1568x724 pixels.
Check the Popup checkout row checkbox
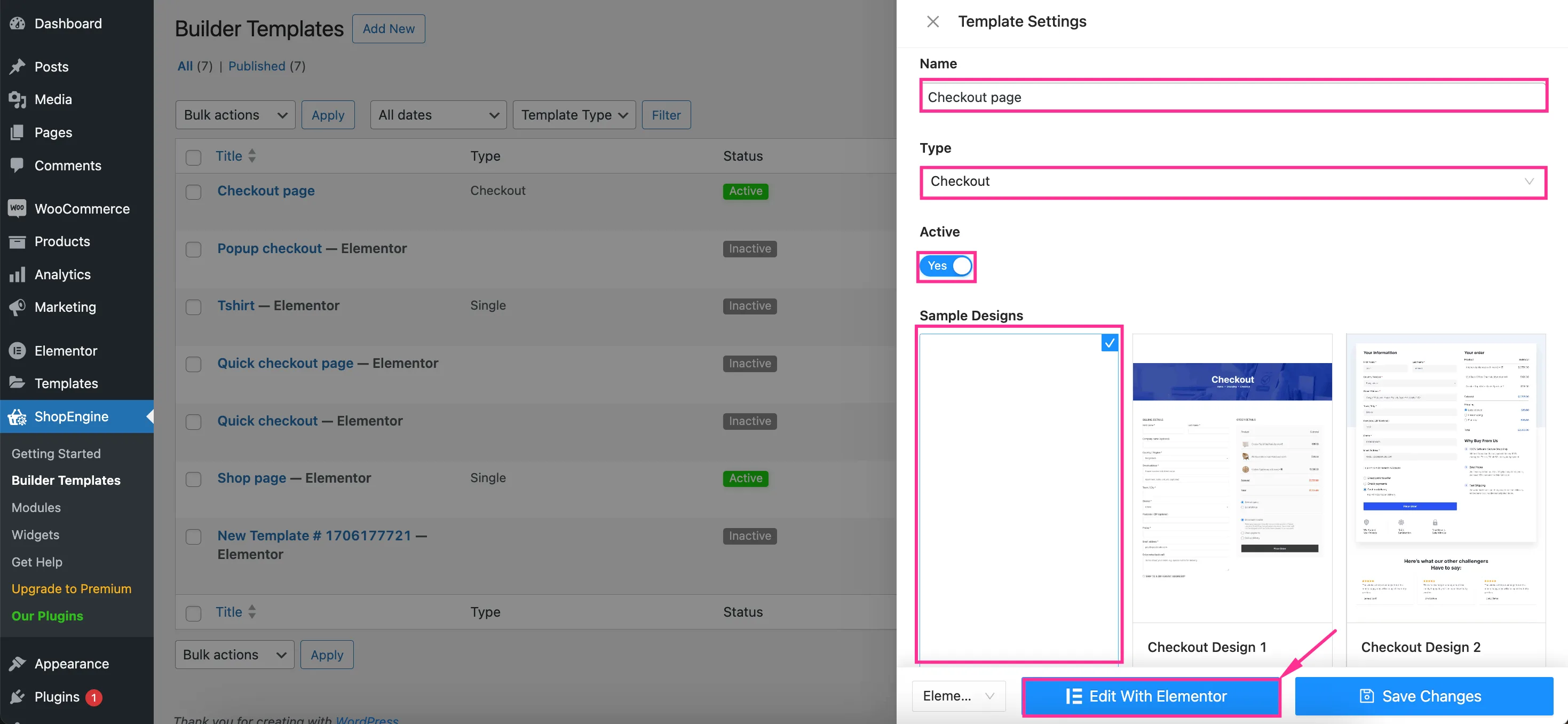[x=194, y=250]
